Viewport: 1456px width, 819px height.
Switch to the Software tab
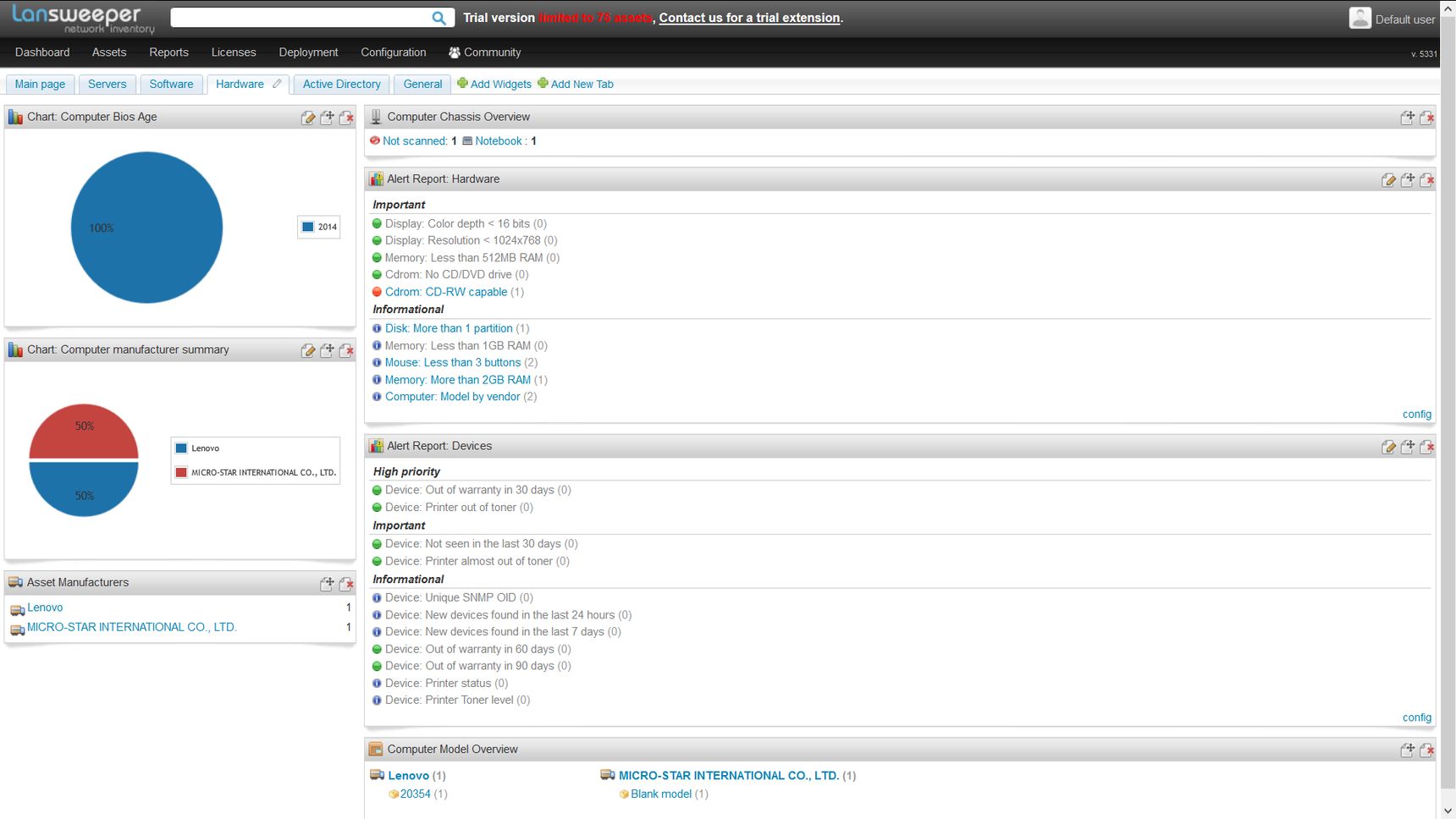171,85
